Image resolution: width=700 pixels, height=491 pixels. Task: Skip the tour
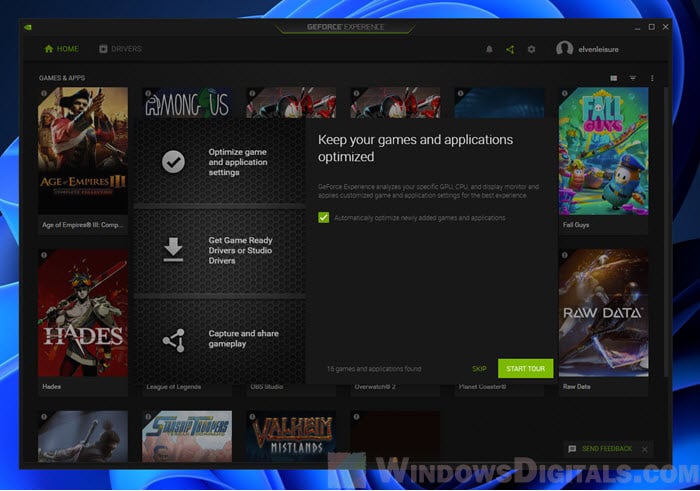(479, 369)
